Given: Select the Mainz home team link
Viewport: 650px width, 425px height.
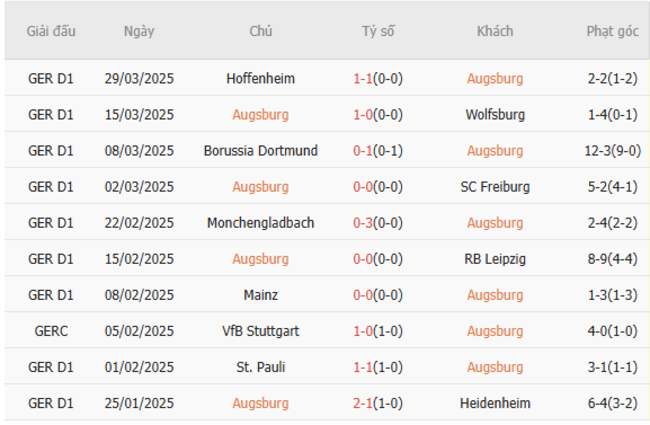Looking at the screenshot, I should tap(260, 294).
